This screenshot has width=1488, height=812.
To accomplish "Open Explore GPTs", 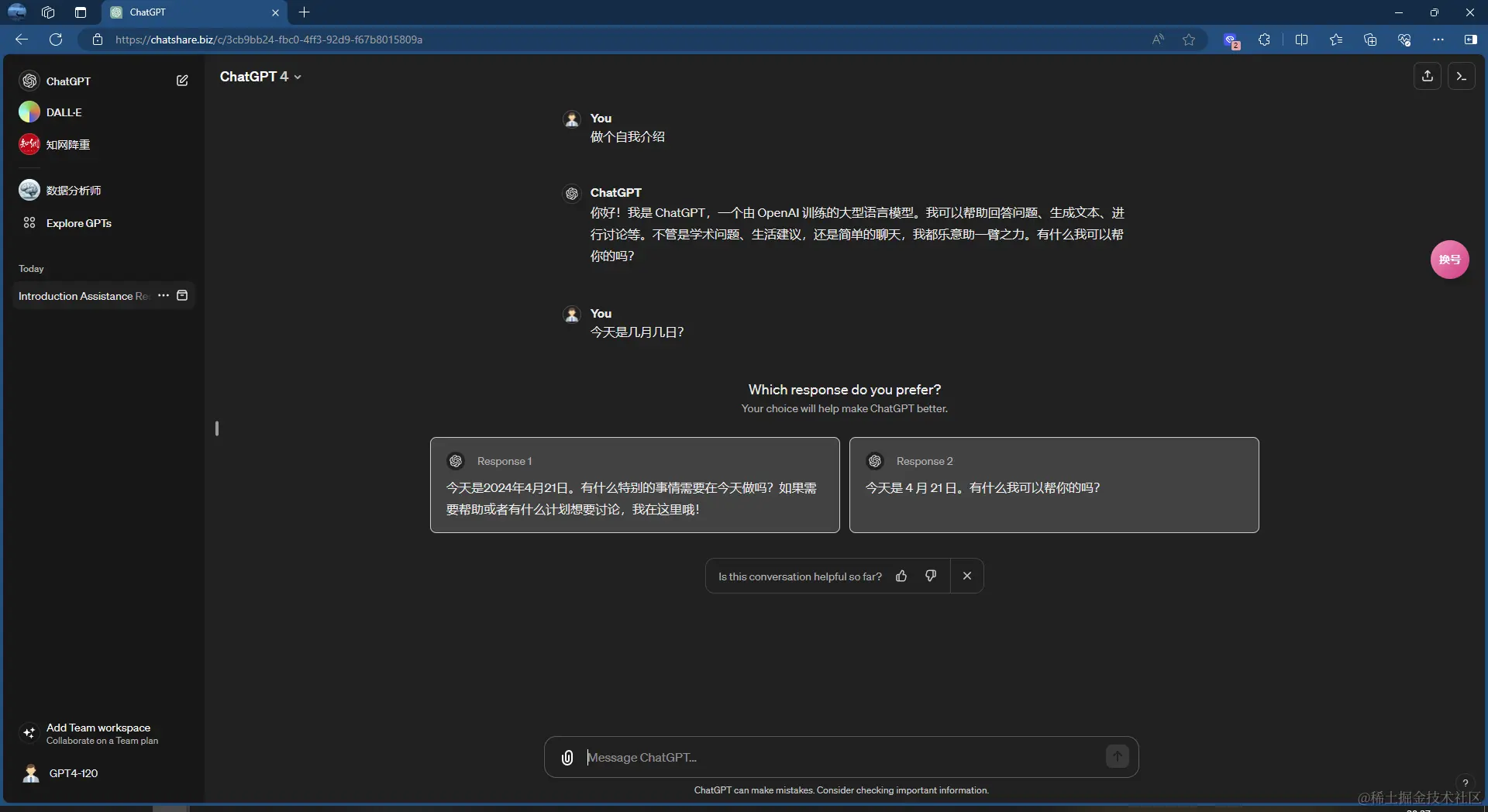I will tap(104, 223).
